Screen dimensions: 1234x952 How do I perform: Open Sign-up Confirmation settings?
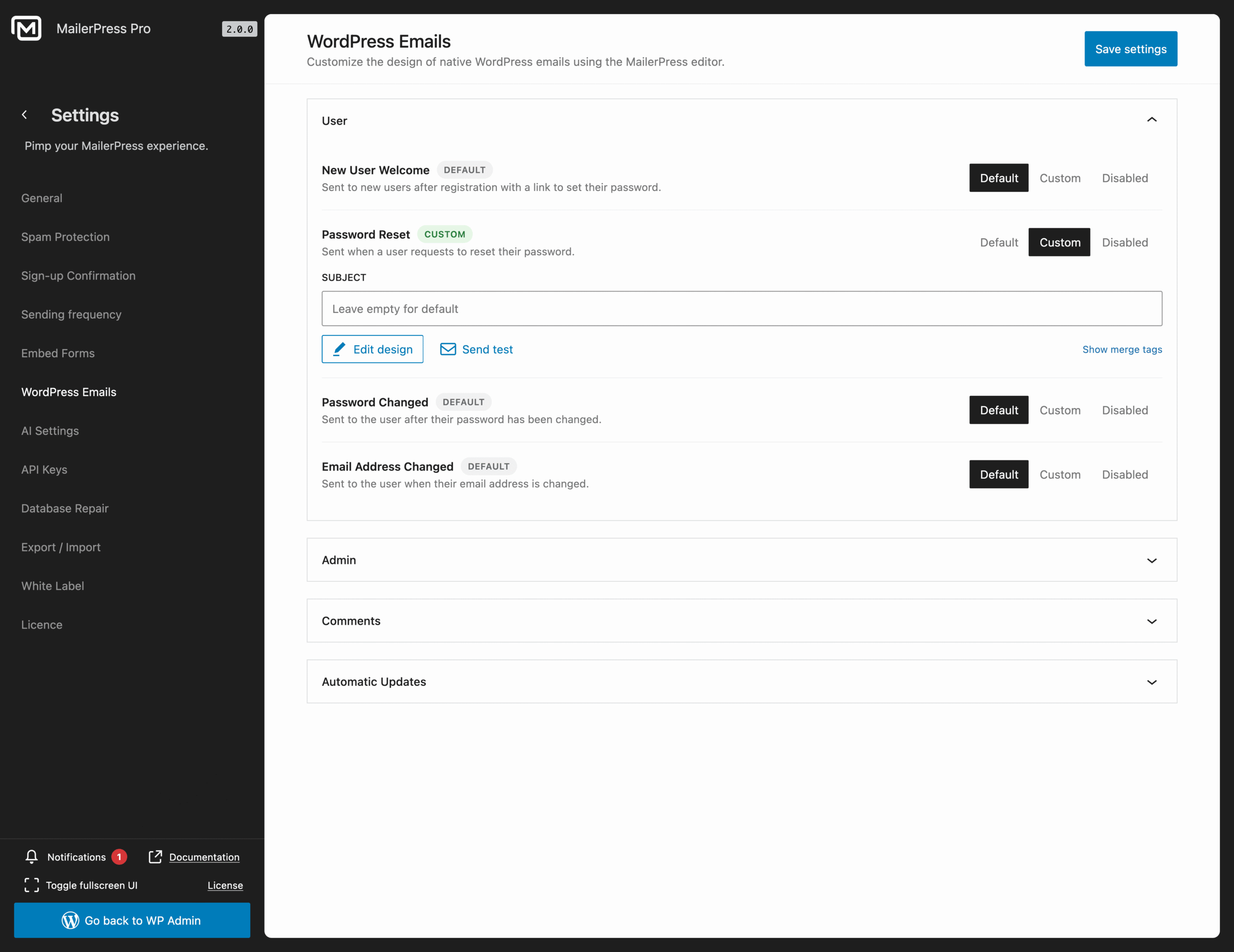[79, 276]
